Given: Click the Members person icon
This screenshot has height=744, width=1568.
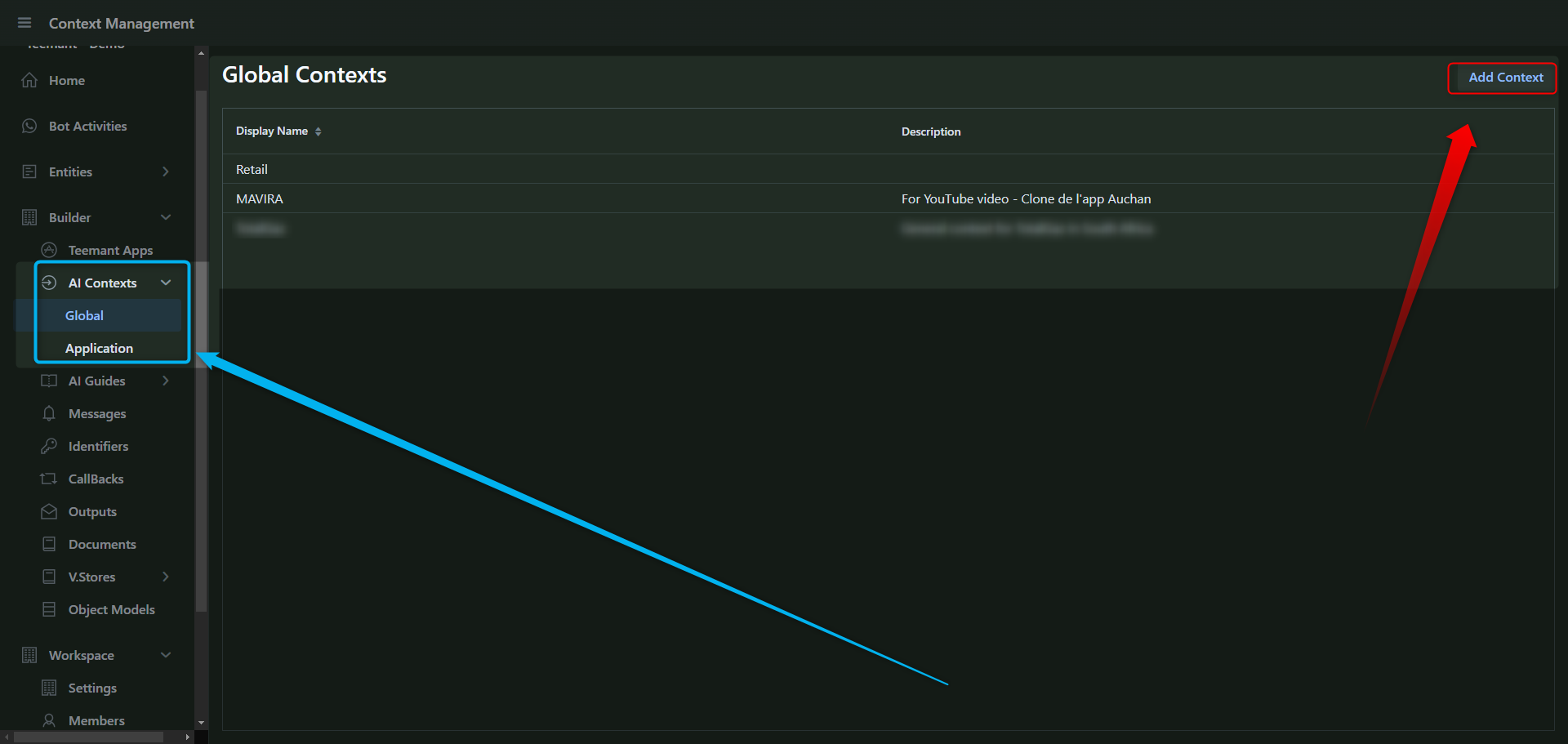Looking at the screenshot, I should pyautogui.click(x=49, y=720).
